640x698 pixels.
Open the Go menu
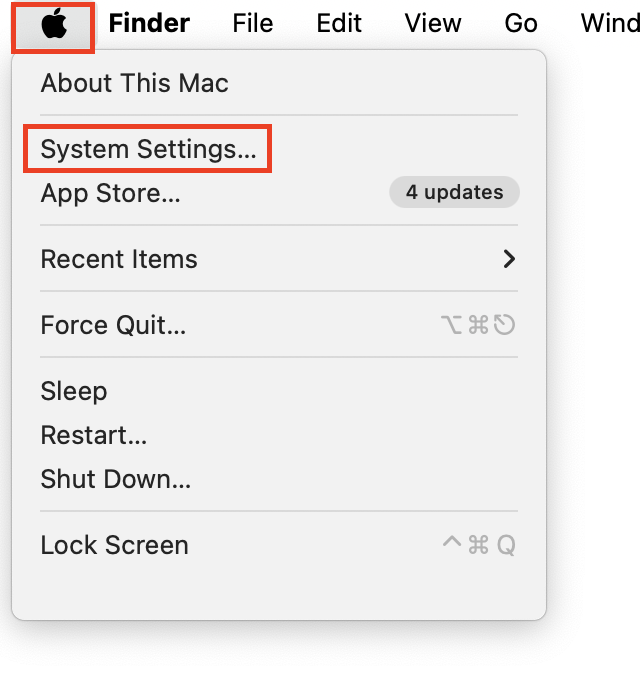coord(521,23)
